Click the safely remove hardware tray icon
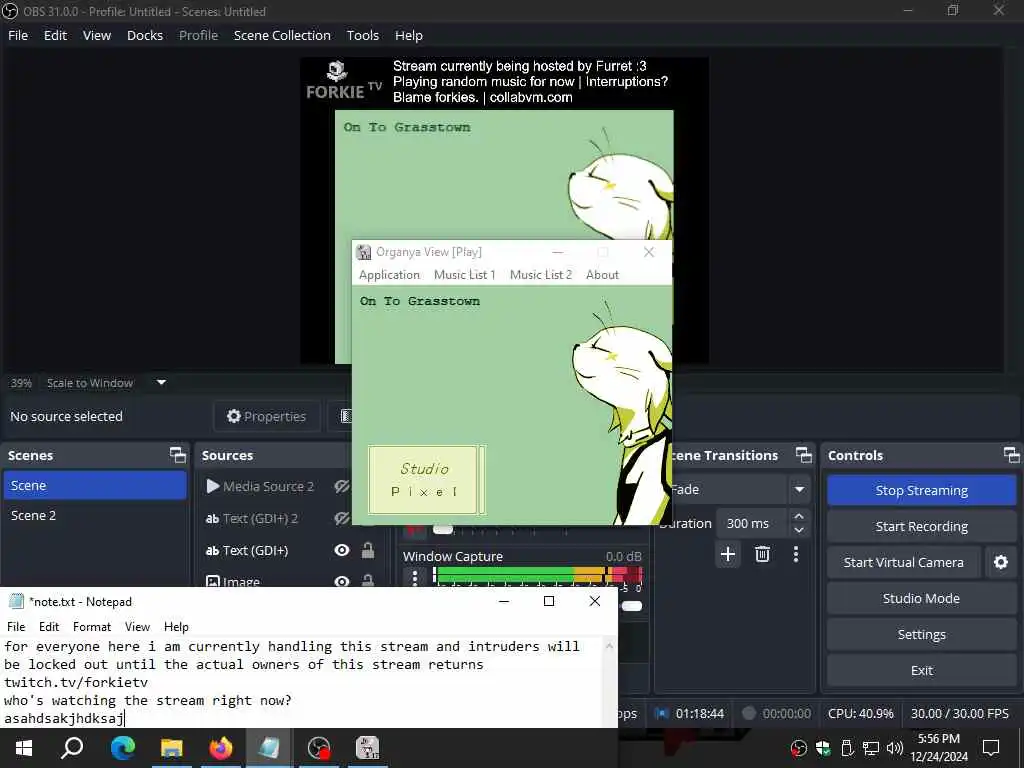The width and height of the screenshot is (1024, 768). (x=847, y=748)
